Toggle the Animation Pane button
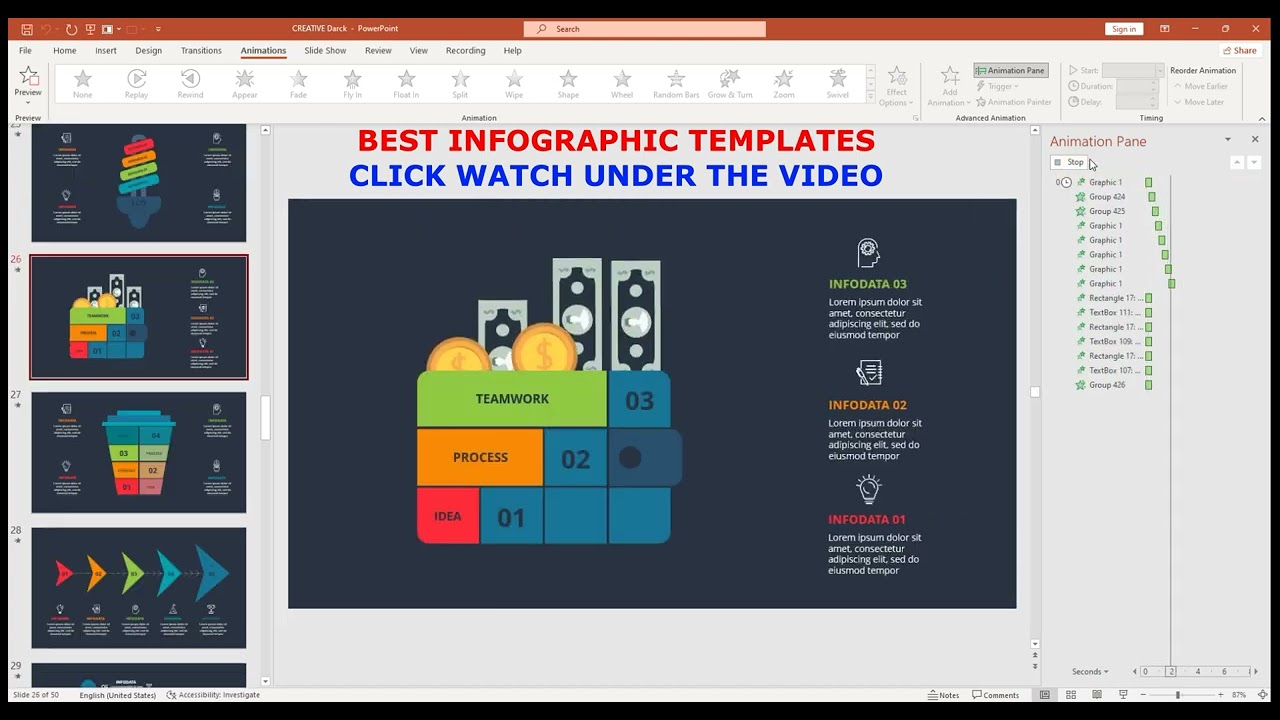1280x720 pixels. [1010, 70]
